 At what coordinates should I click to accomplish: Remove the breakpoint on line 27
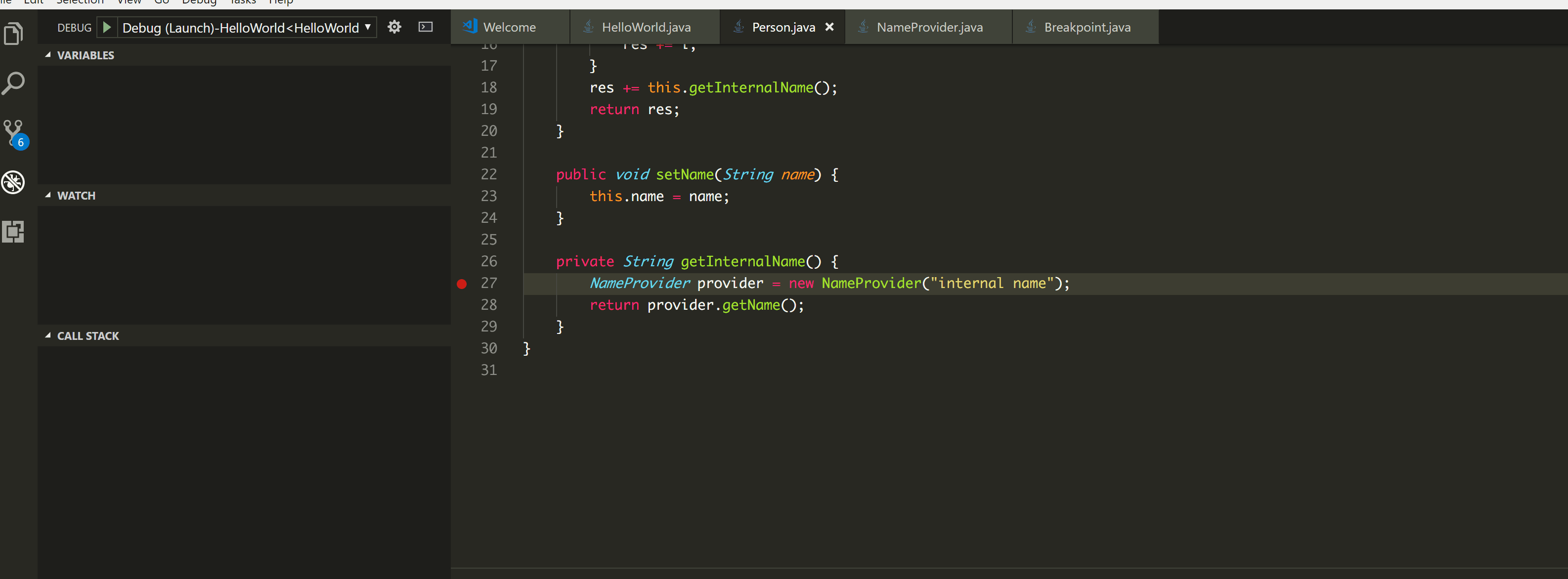coord(461,283)
